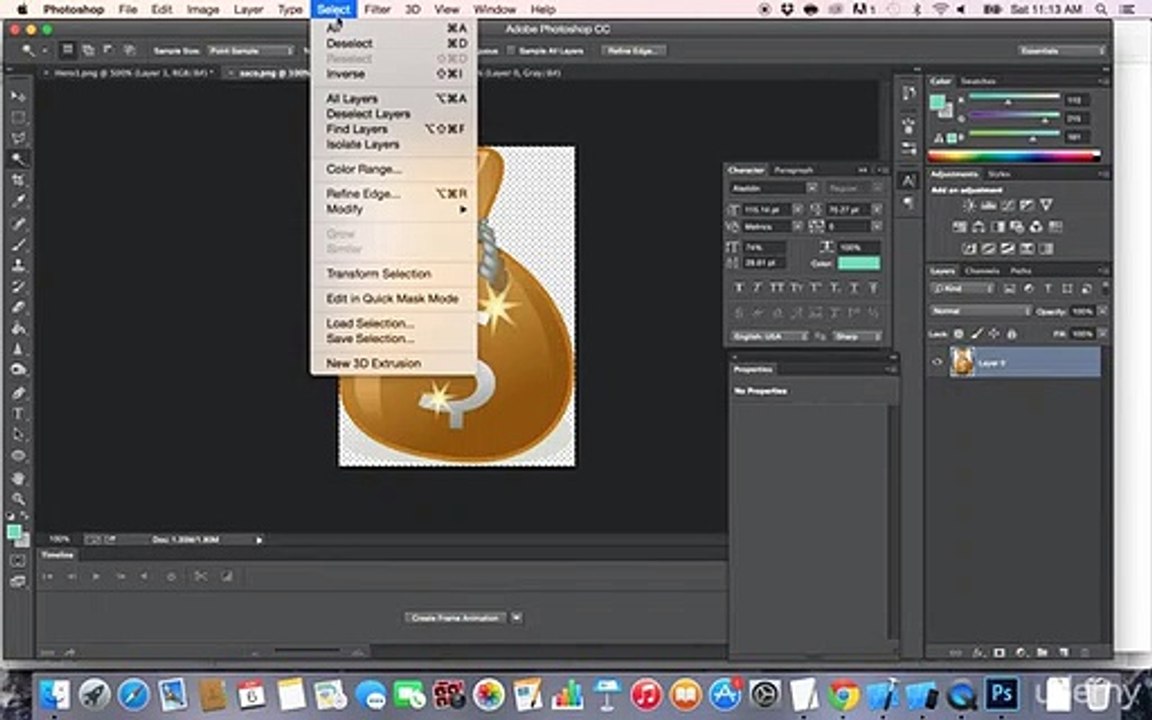
Task: Select the Eyedropper tool
Action: [x=18, y=201]
